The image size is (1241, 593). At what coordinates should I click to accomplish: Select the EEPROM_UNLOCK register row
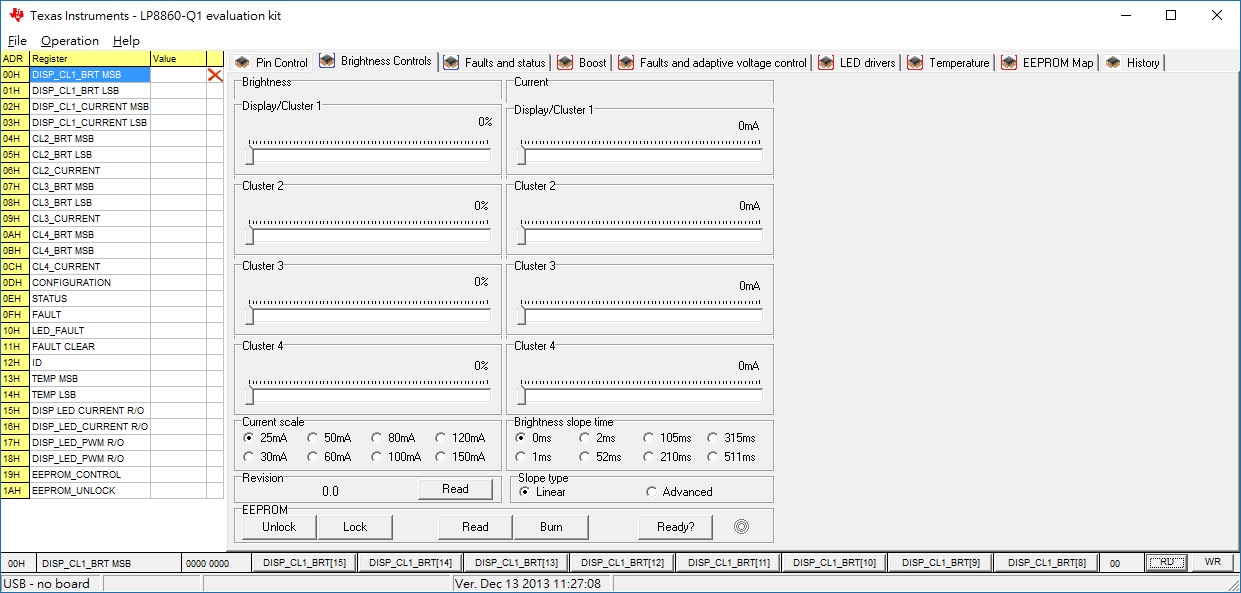[x=112, y=491]
